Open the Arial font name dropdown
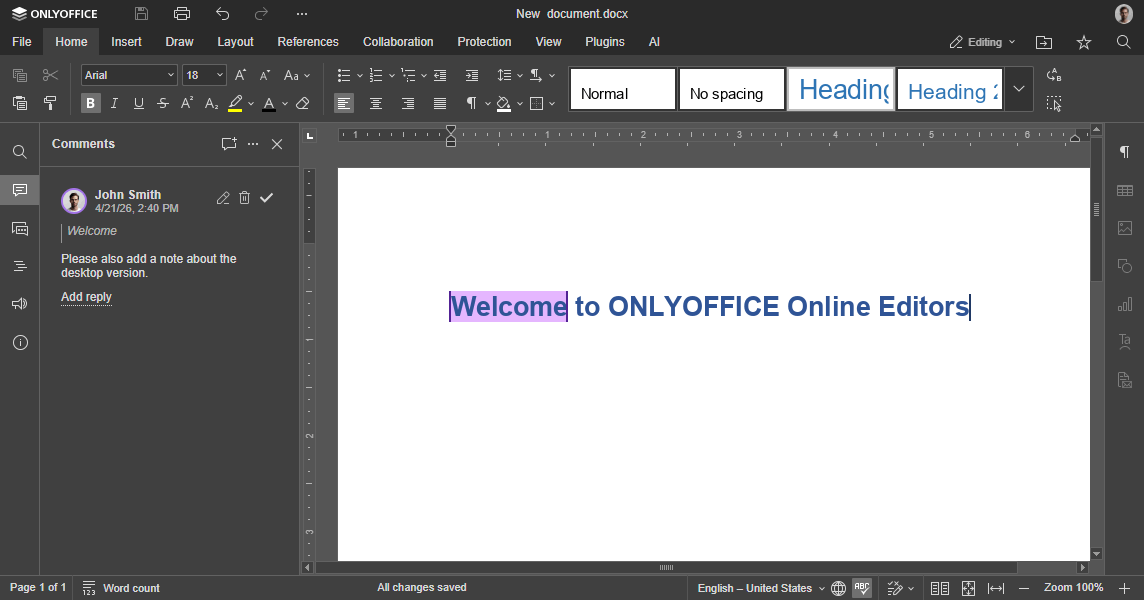The height and width of the screenshot is (600, 1144). (x=129, y=75)
